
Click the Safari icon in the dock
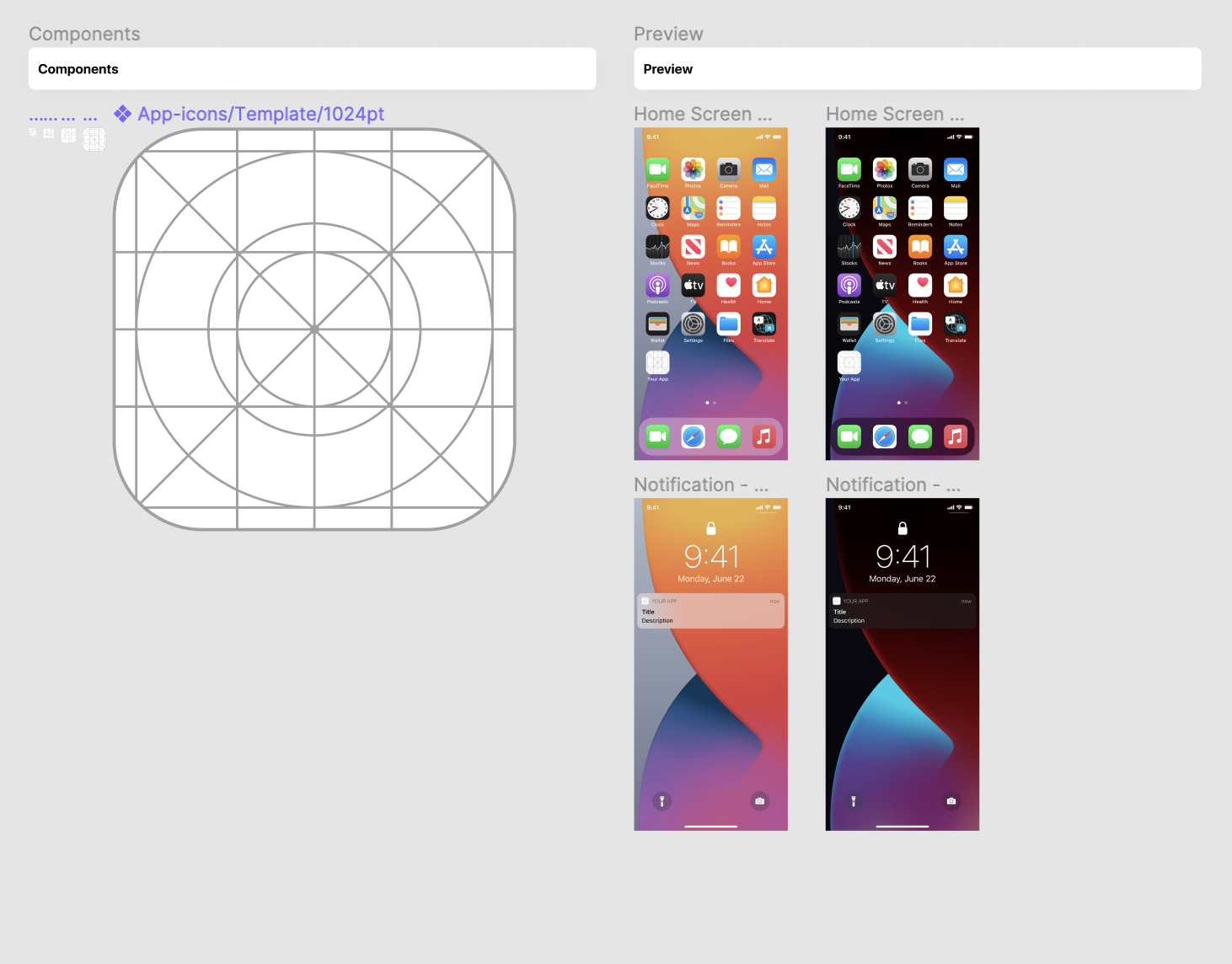pyautogui.click(x=693, y=436)
